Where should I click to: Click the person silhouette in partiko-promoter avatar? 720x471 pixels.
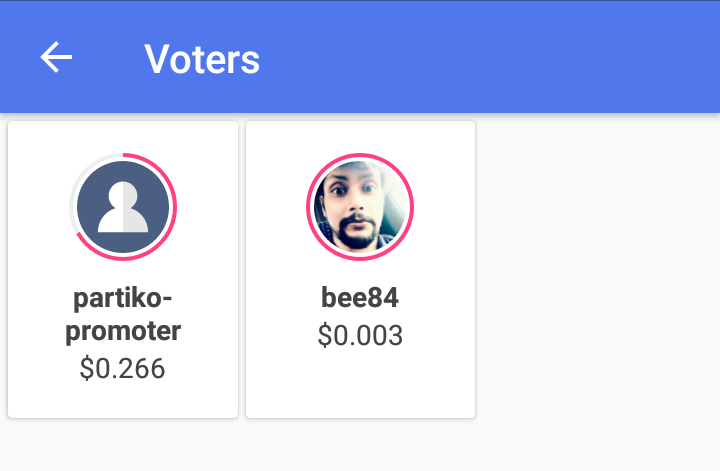pos(123,208)
